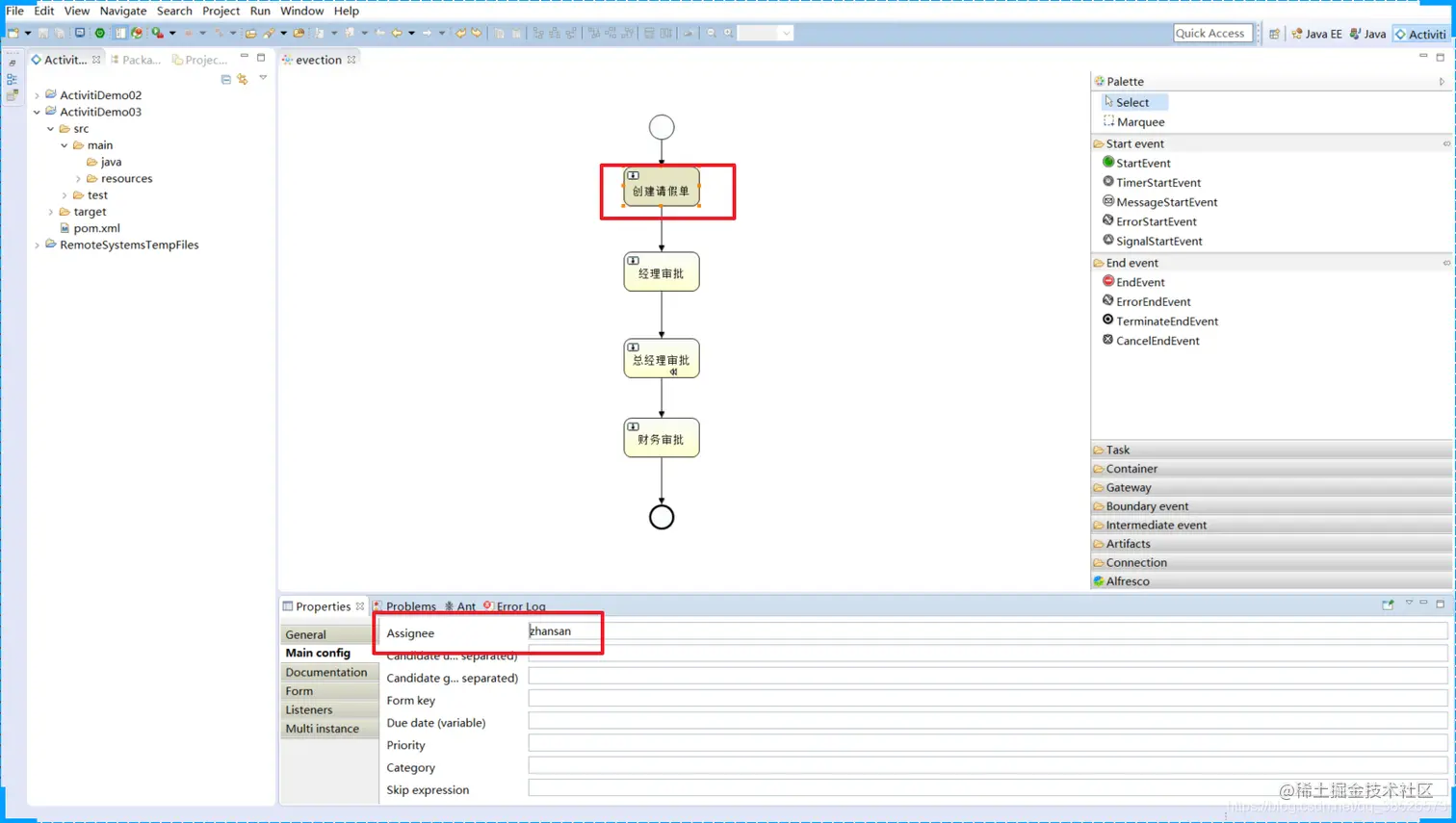Viewport: 1456px width, 823px height.
Task: Expand the target folder
Action: tap(51, 212)
